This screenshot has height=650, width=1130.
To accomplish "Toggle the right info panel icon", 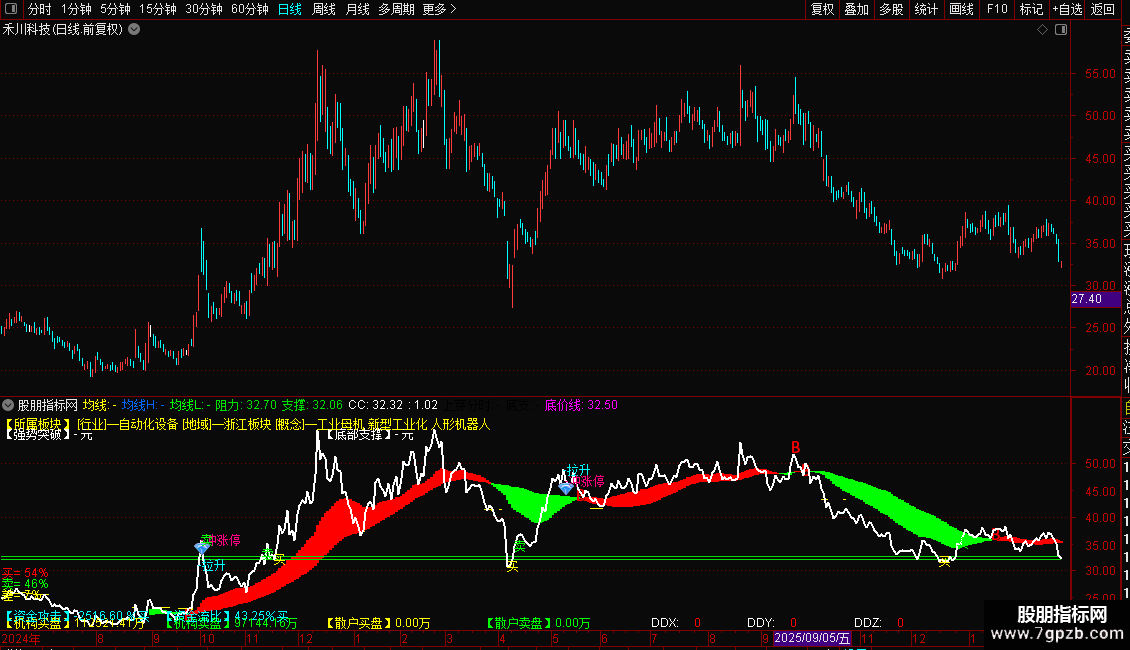I will tap(1061, 30).
